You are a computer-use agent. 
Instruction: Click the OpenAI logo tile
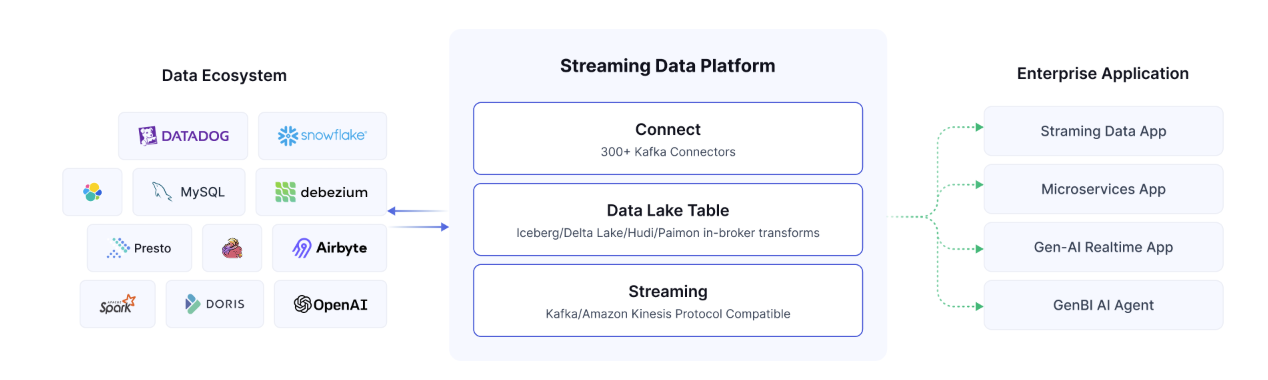(x=330, y=304)
